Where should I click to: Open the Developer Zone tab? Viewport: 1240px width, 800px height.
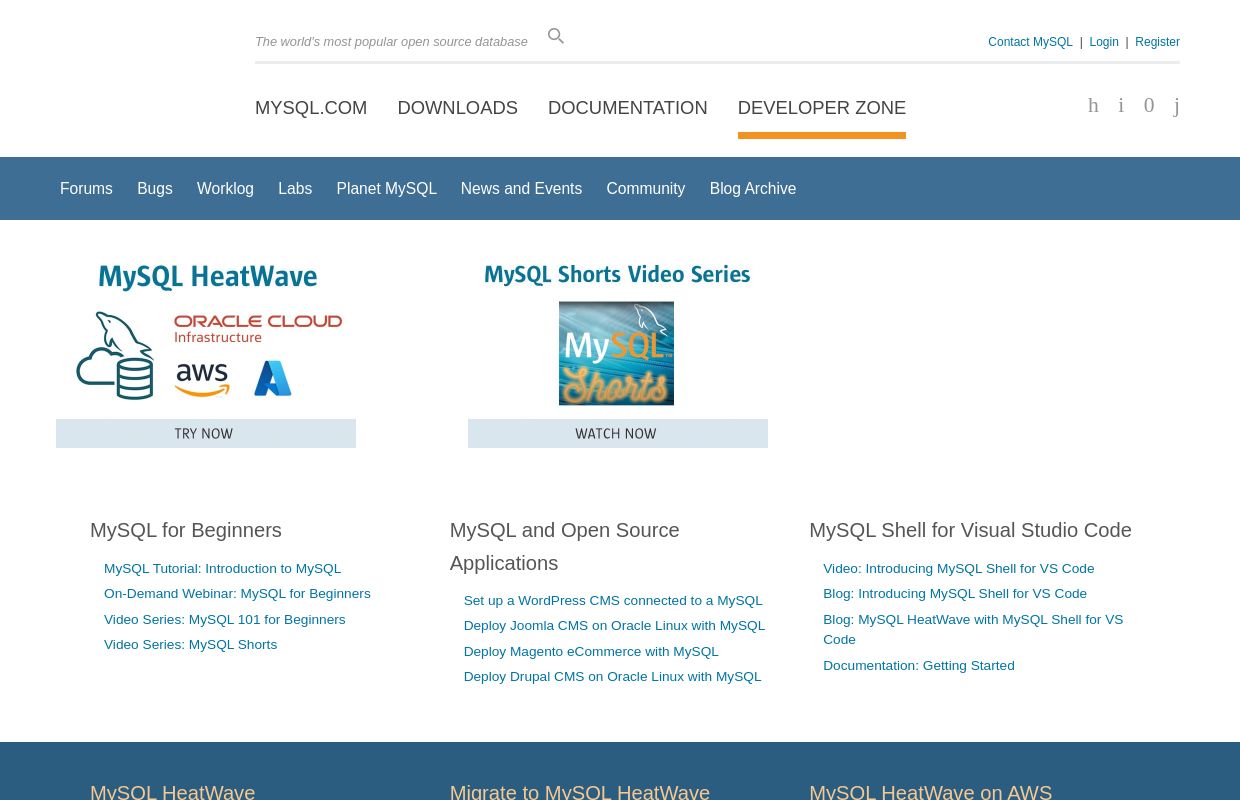[821, 107]
